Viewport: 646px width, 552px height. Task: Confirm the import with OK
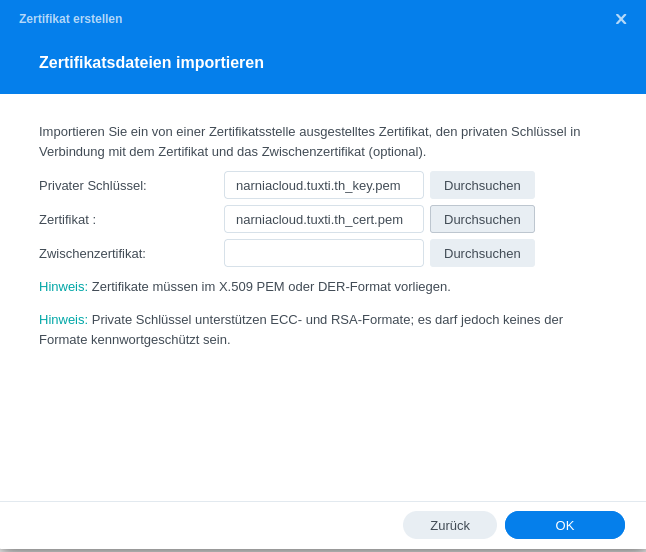pyautogui.click(x=564, y=525)
